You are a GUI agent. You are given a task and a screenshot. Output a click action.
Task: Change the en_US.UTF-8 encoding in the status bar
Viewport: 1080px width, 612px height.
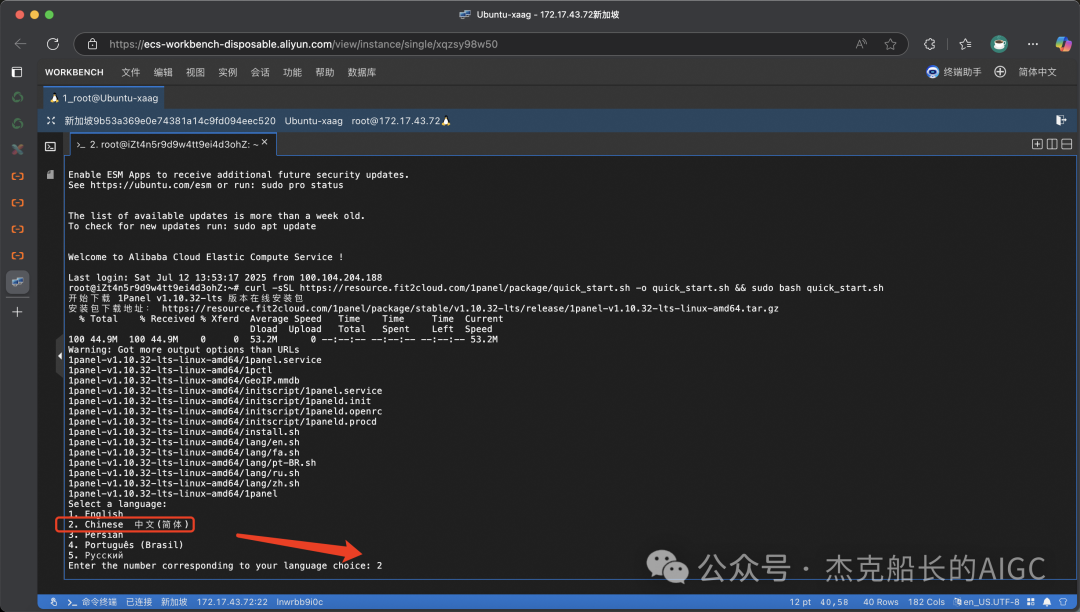point(986,602)
